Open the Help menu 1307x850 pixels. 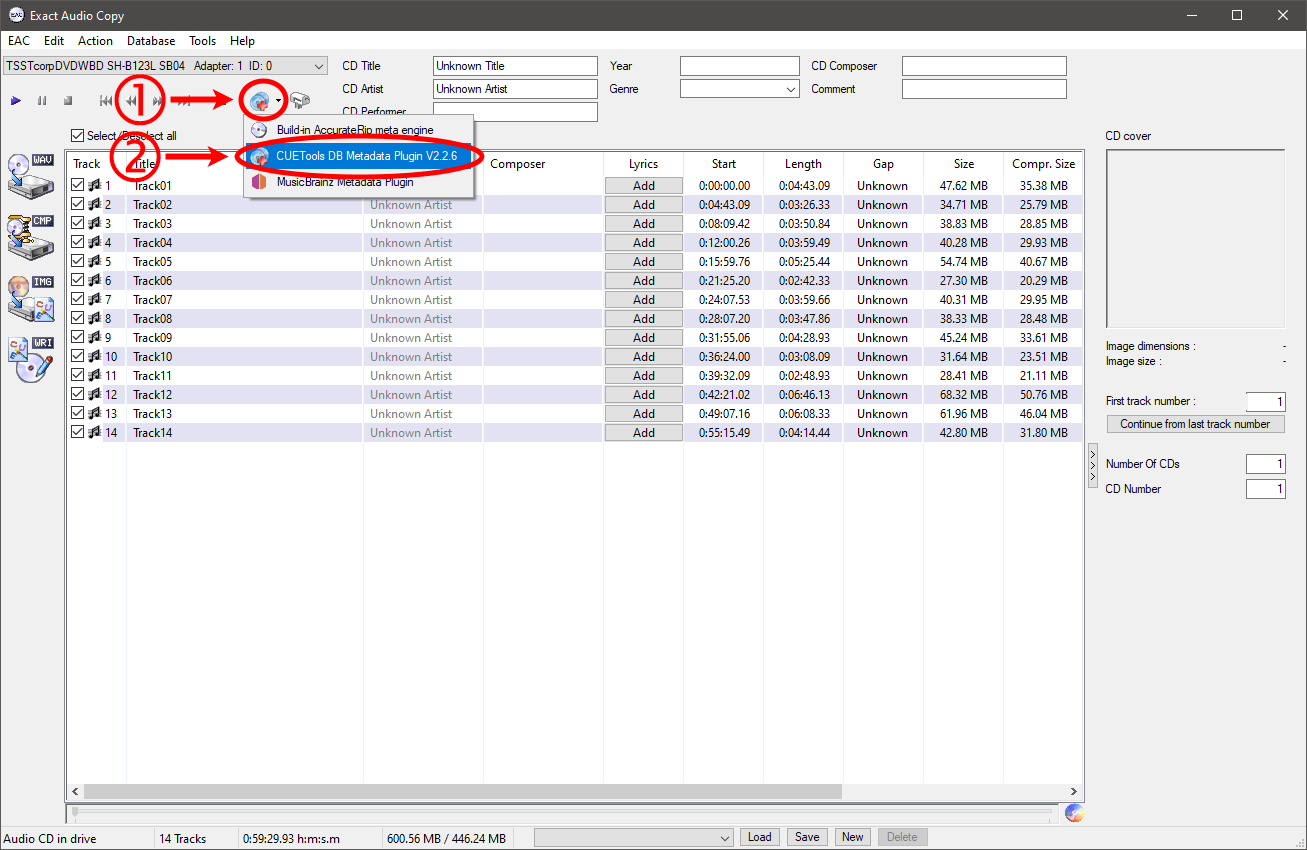click(x=242, y=41)
